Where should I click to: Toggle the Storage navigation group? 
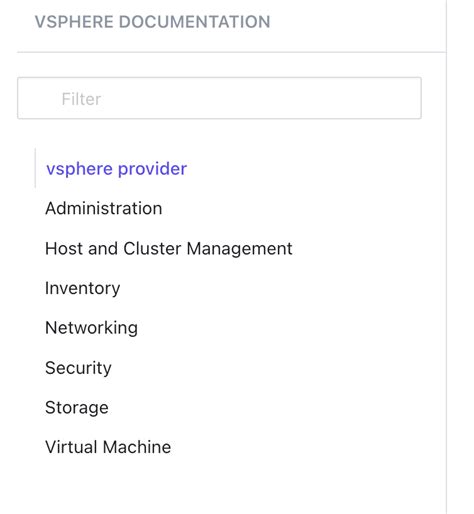[x=77, y=407]
